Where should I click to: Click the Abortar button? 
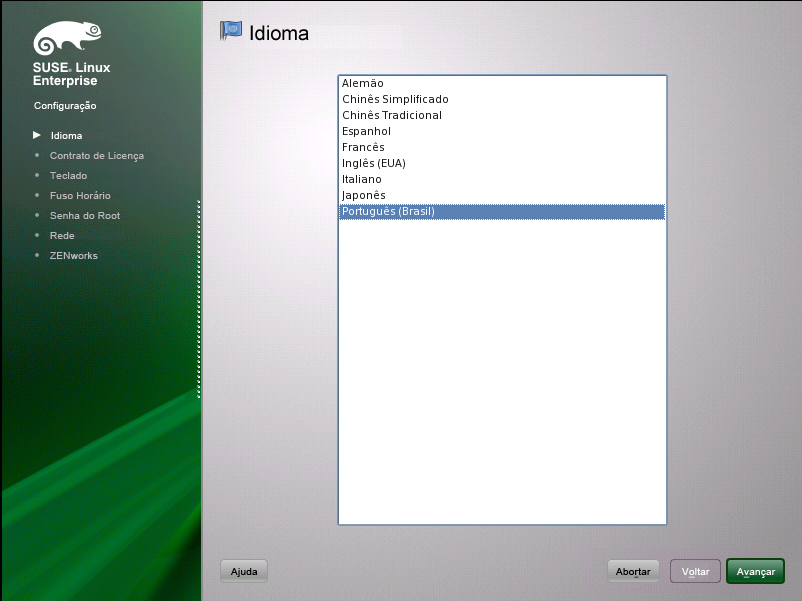[x=633, y=571]
